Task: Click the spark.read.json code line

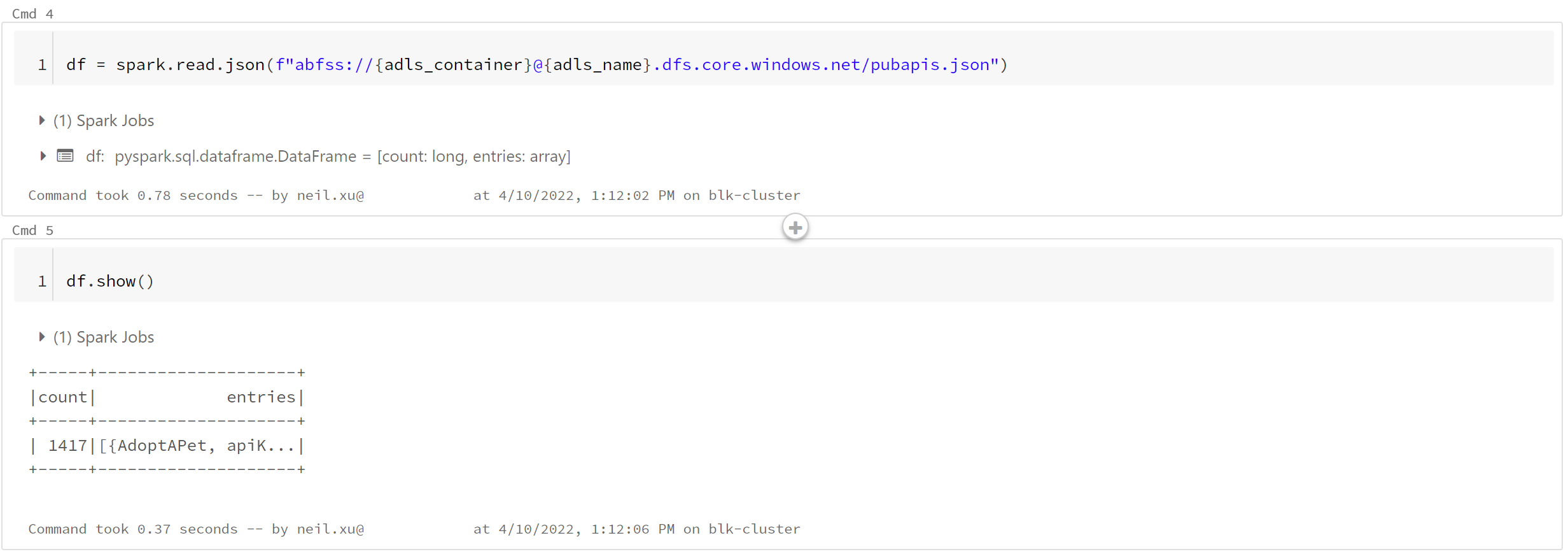Action: 536,65
